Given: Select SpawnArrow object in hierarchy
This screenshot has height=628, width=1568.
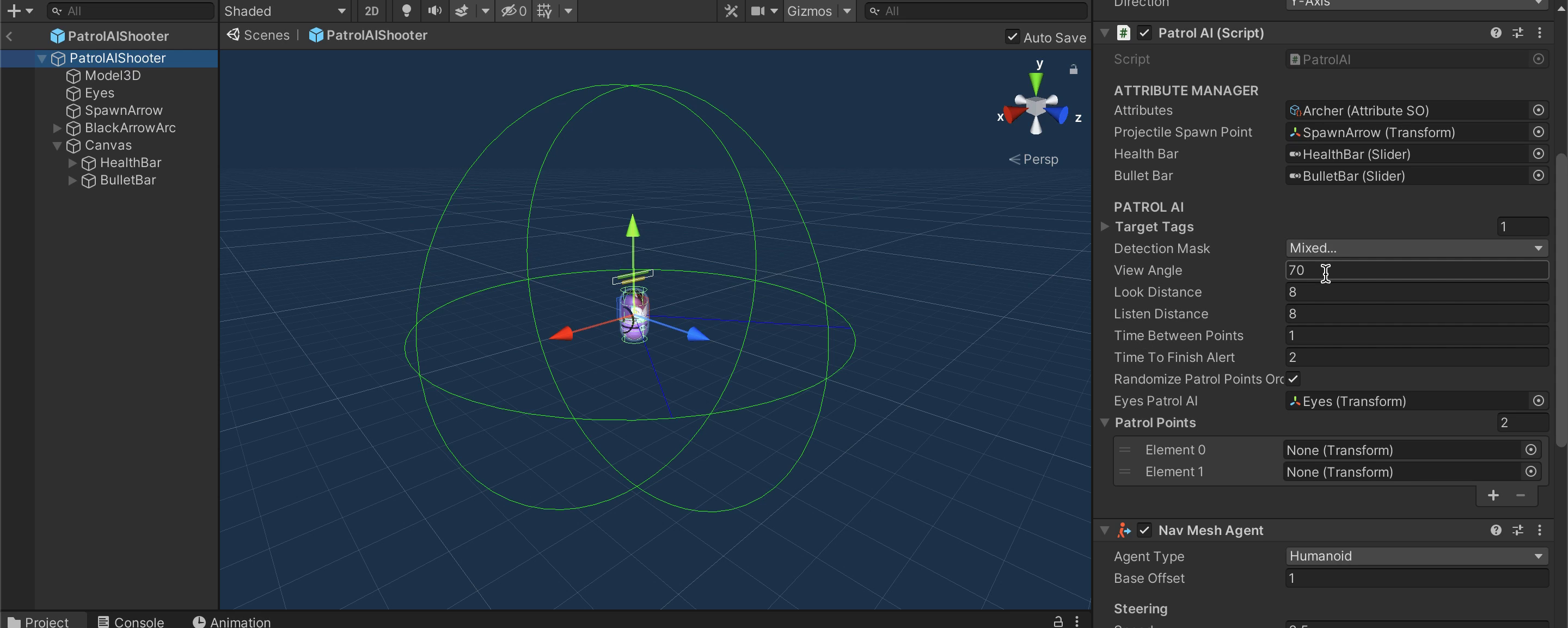Looking at the screenshot, I should point(124,110).
